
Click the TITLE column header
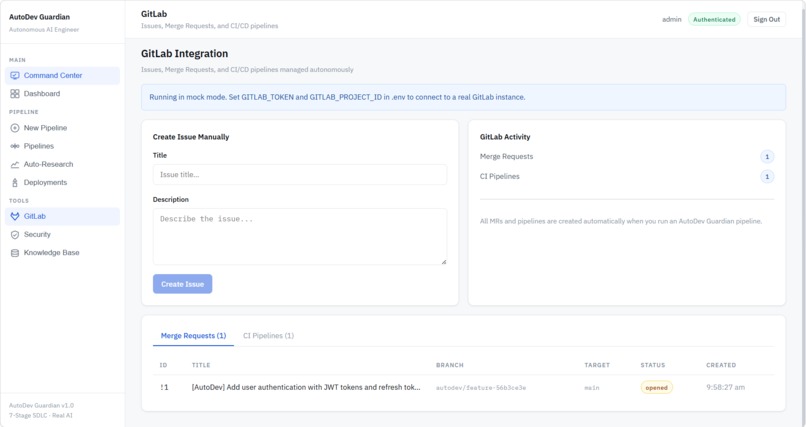point(201,365)
